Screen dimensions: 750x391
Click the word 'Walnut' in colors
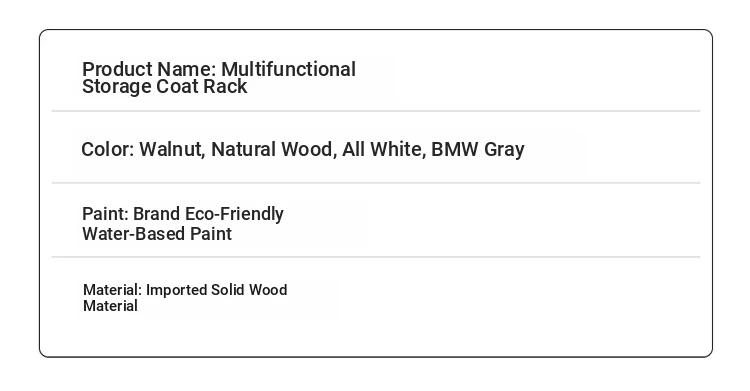[172, 149]
